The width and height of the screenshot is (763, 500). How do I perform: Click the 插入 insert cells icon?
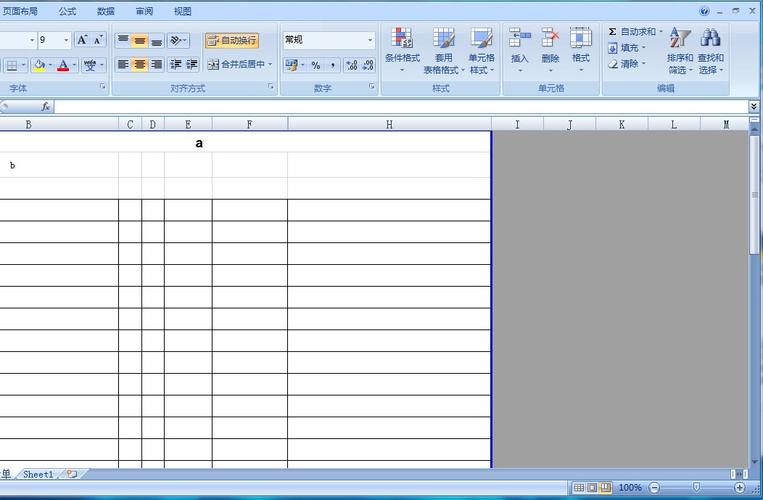point(519,38)
